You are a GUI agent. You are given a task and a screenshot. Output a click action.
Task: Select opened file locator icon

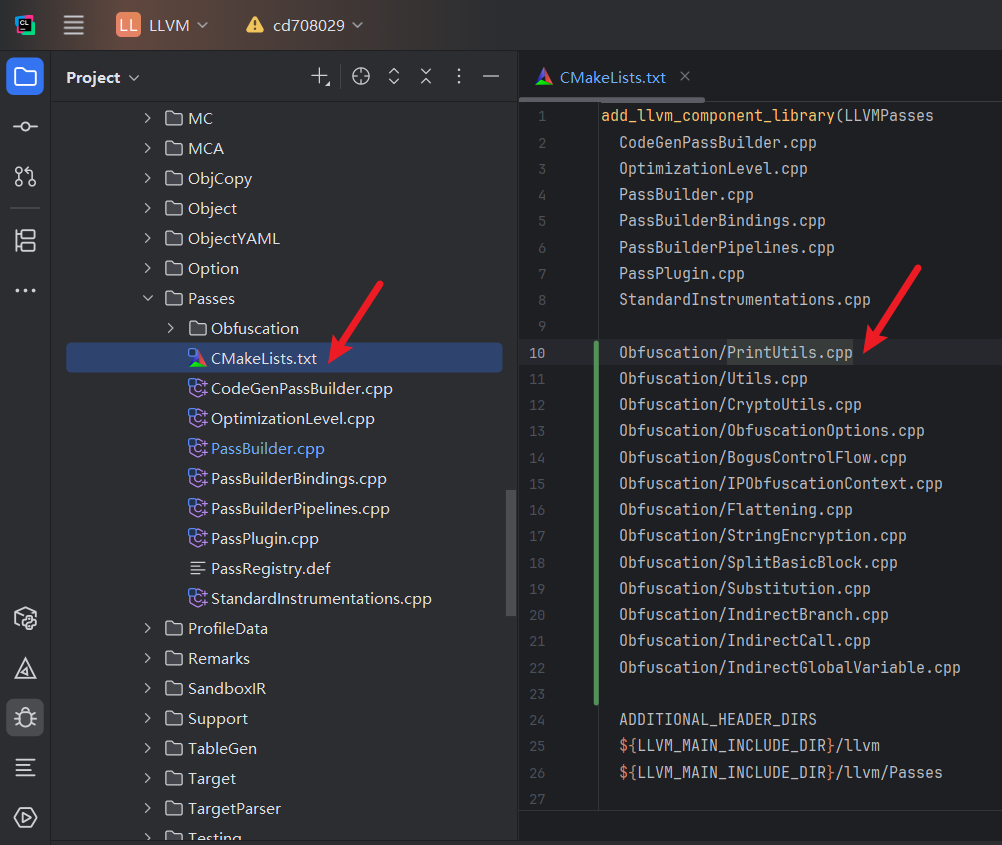[361, 77]
